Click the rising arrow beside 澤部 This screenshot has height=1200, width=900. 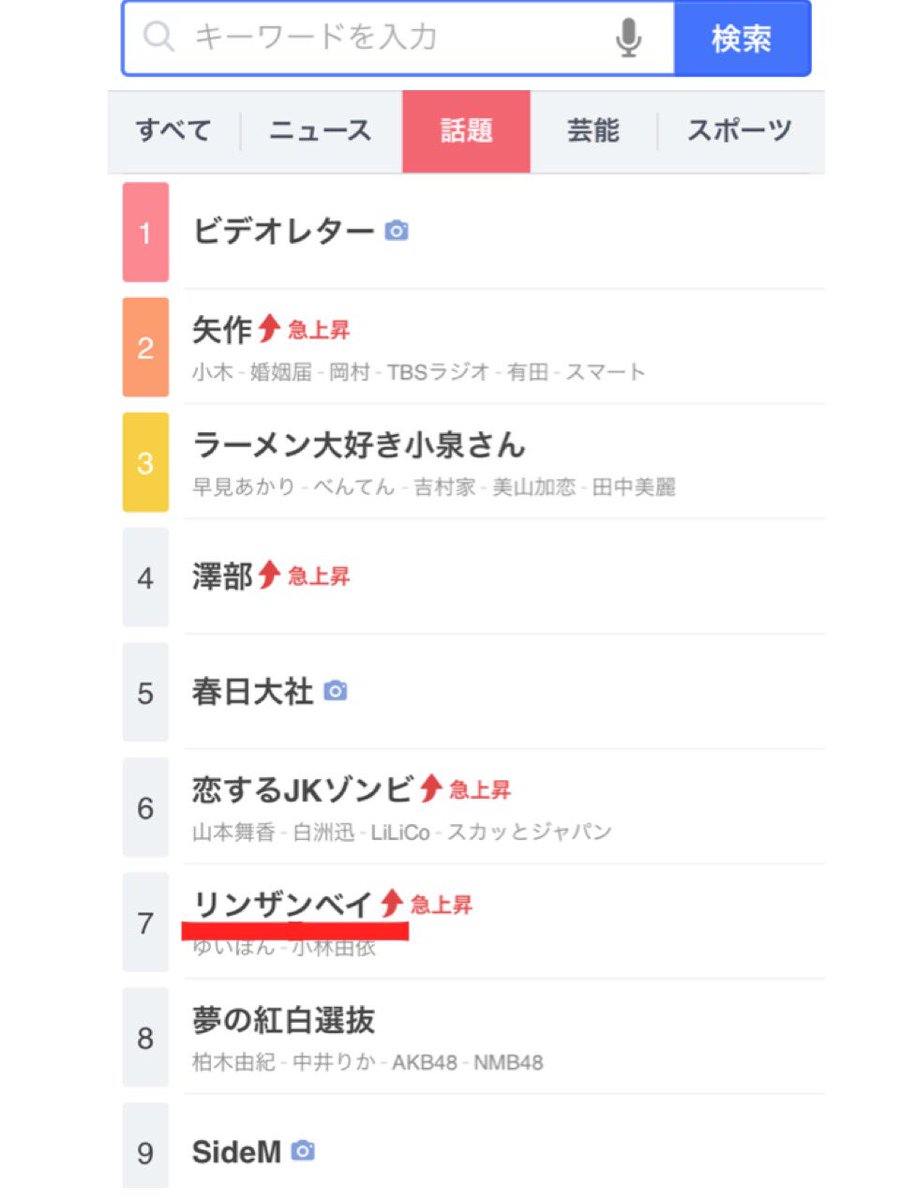tap(267, 574)
